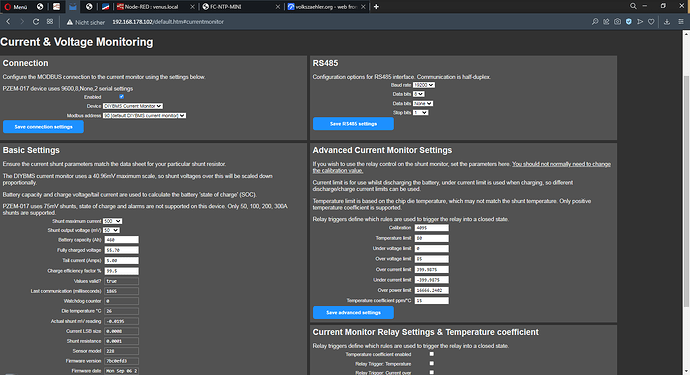
Task: Click the magnifier search icon in address bar
Action: coord(595,22)
